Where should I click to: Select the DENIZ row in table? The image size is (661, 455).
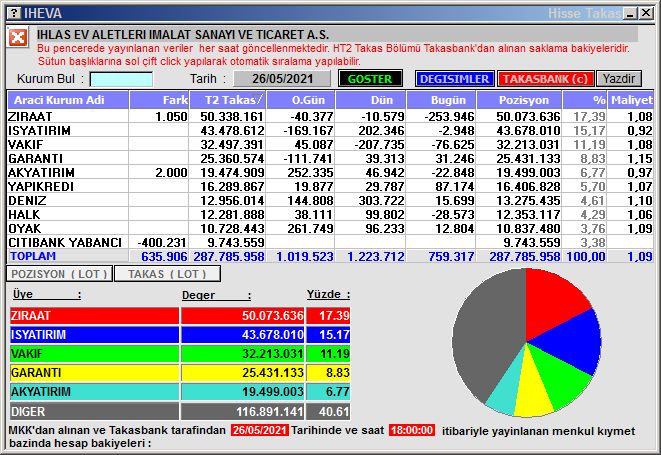pos(330,200)
